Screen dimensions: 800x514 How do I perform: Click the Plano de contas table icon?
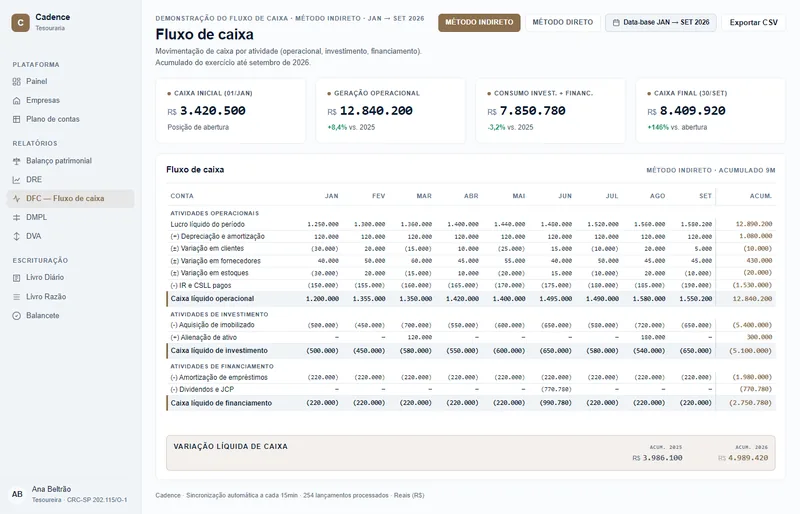point(17,119)
